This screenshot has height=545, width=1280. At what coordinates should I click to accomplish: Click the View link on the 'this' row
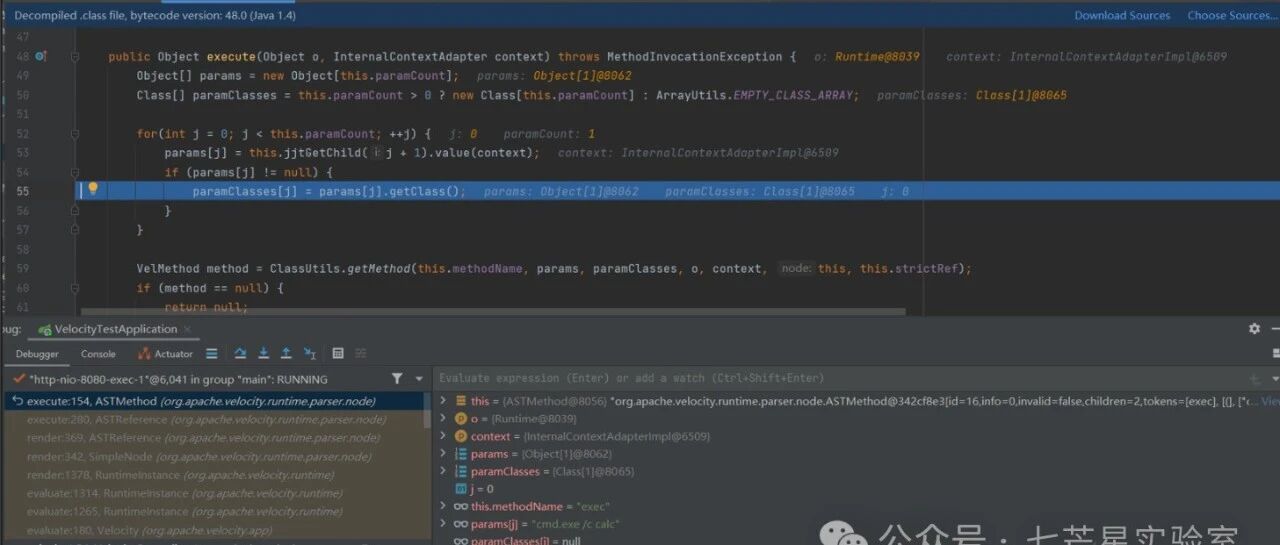(x=1270, y=400)
